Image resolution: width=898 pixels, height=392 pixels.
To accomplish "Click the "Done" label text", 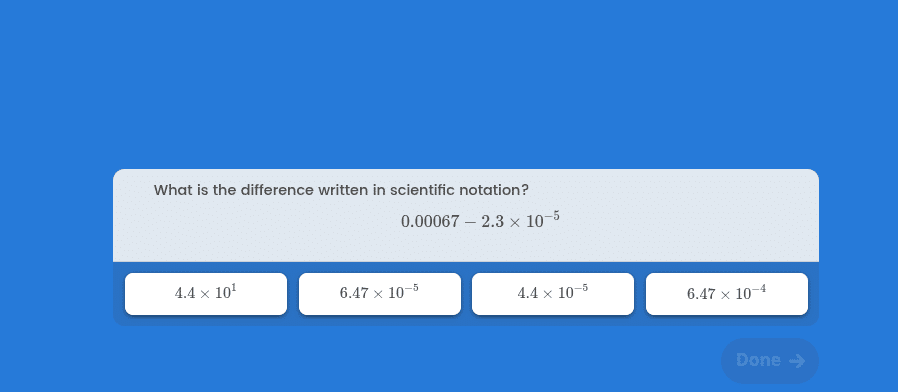I will tap(758, 360).
